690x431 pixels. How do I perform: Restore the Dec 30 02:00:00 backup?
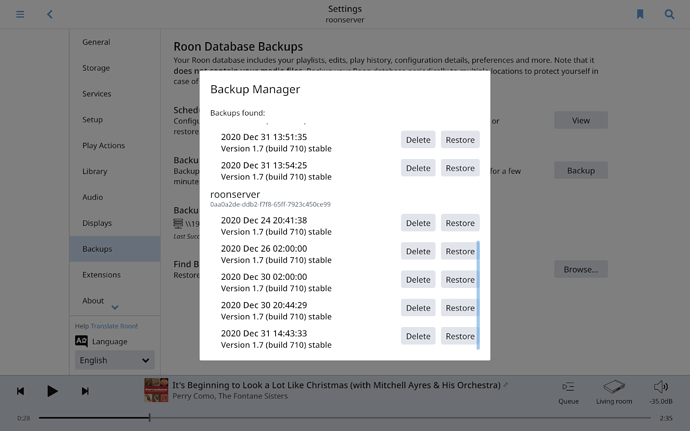(460, 279)
